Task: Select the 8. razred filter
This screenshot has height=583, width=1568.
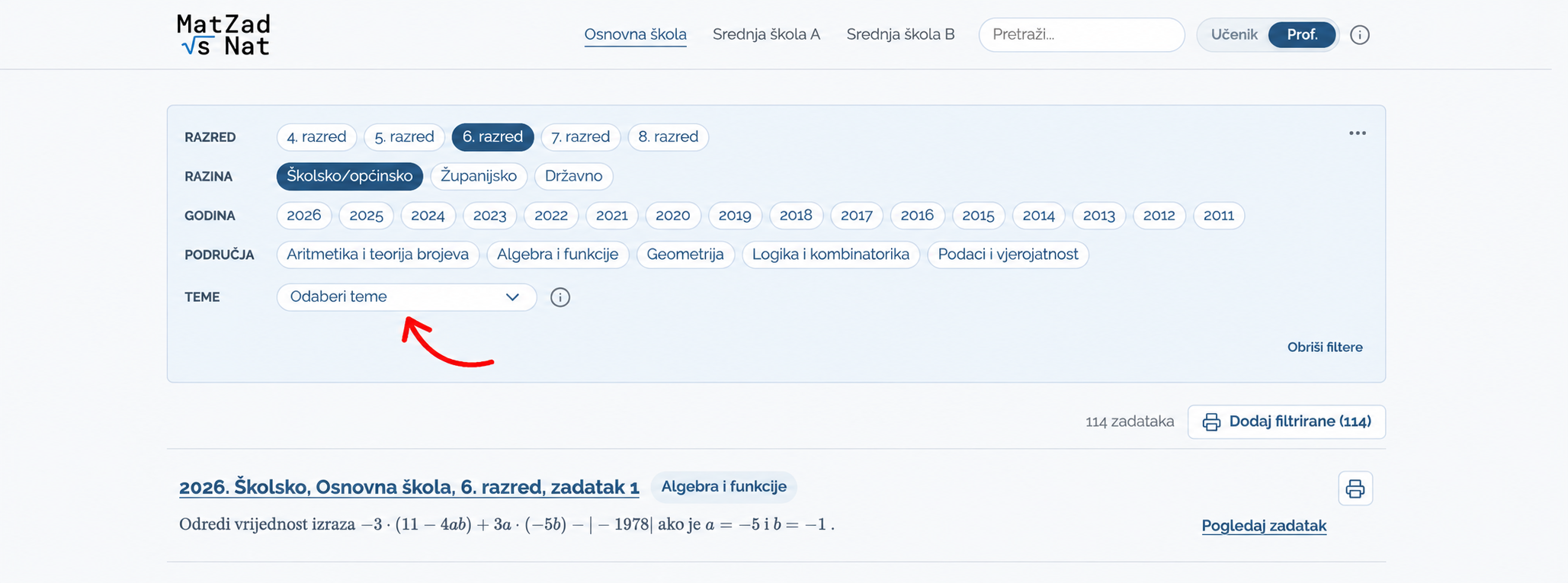Action: (668, 137)
